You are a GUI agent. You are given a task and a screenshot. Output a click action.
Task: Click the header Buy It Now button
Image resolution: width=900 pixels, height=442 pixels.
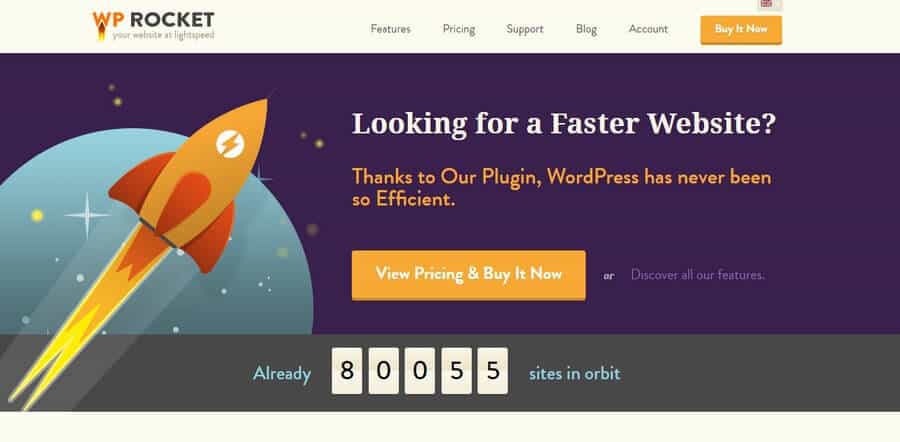(741, 29)
